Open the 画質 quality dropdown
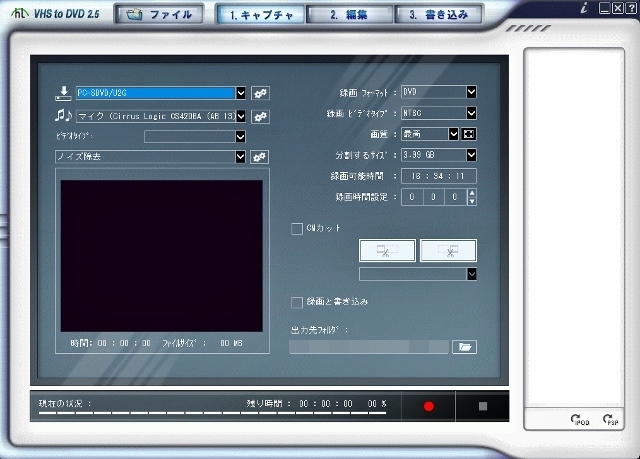 (x=453, y=134)
